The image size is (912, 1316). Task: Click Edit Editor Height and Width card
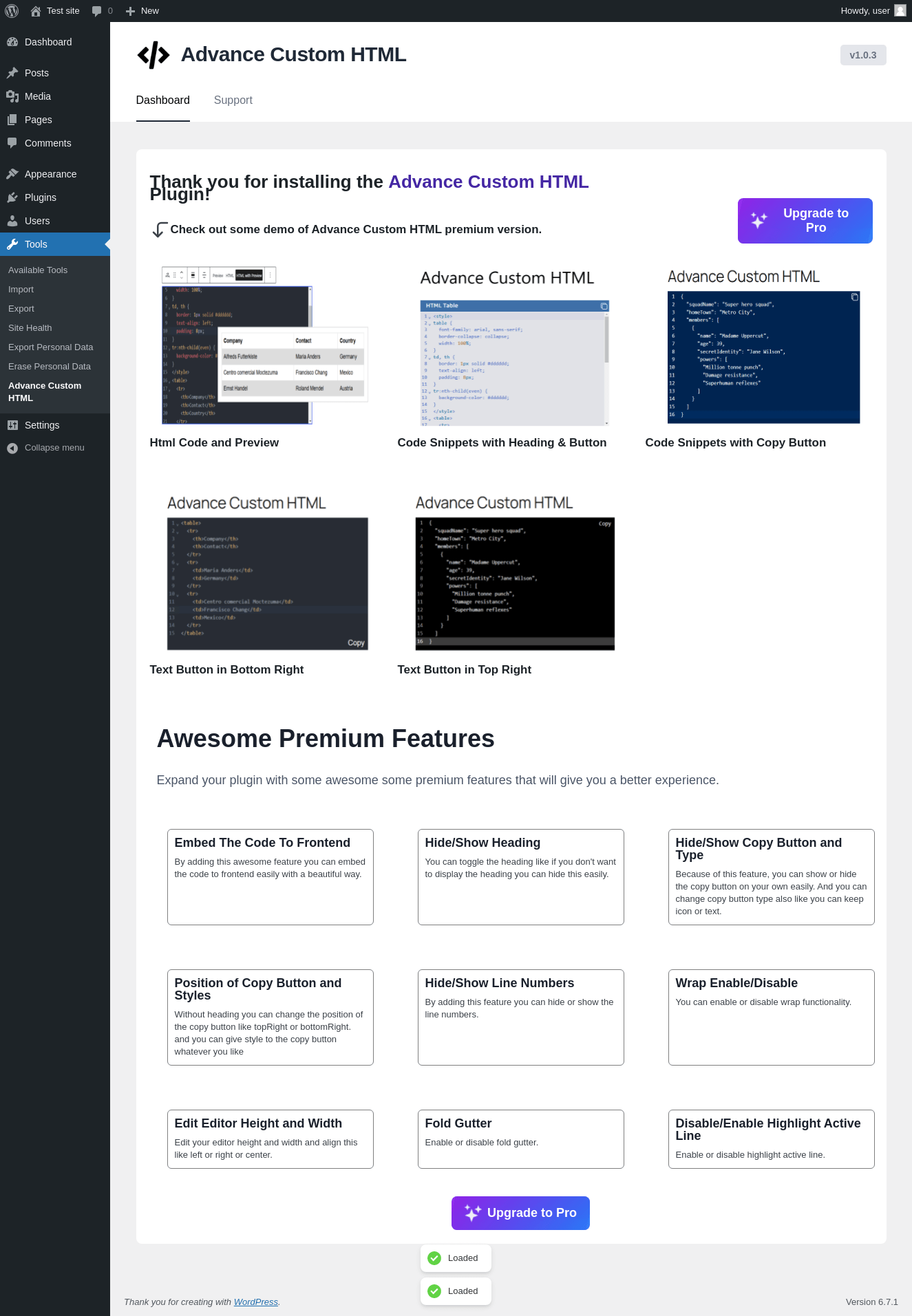click(271, 1139)
